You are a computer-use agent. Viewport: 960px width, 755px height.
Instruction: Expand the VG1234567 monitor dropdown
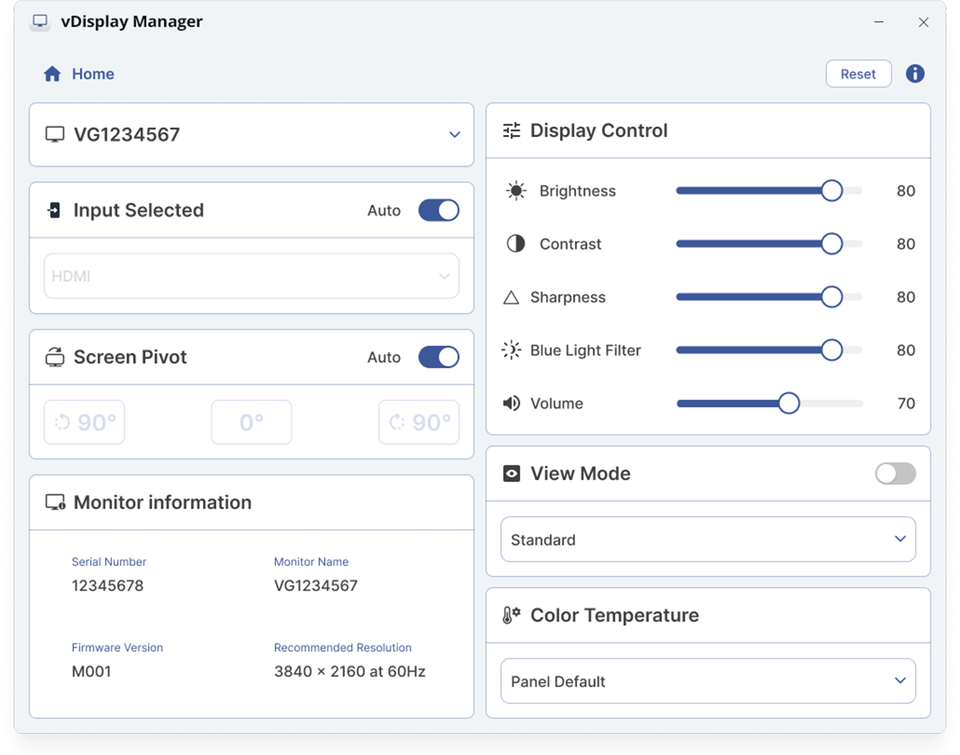(x=454, y=135)
